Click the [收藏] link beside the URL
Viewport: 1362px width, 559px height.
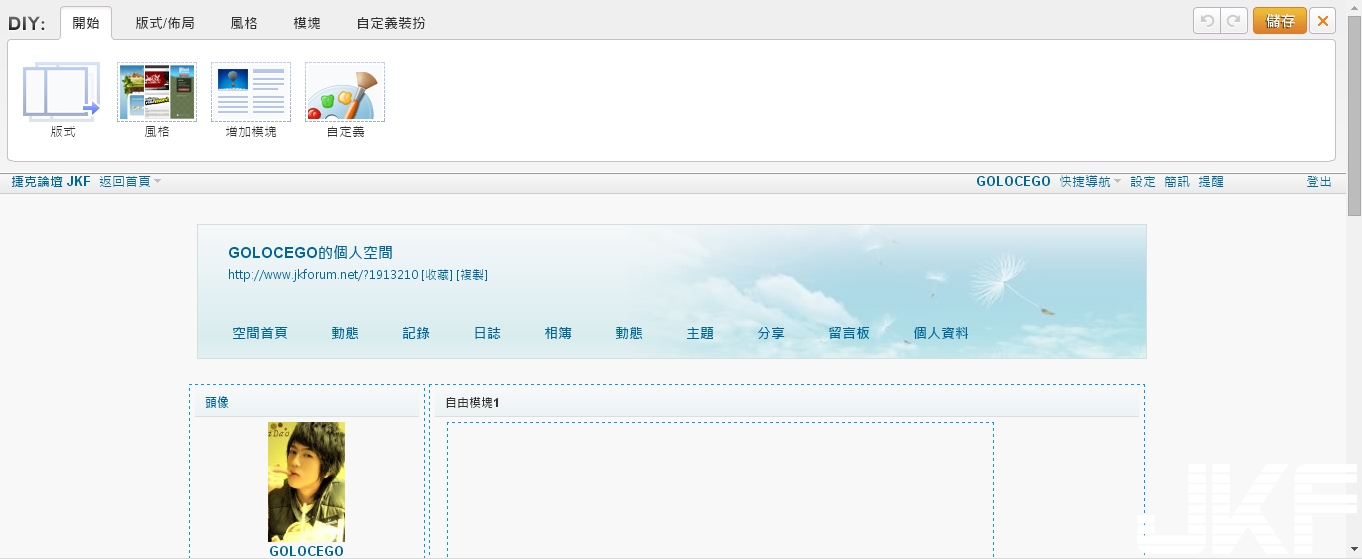(x=437, y=275)
